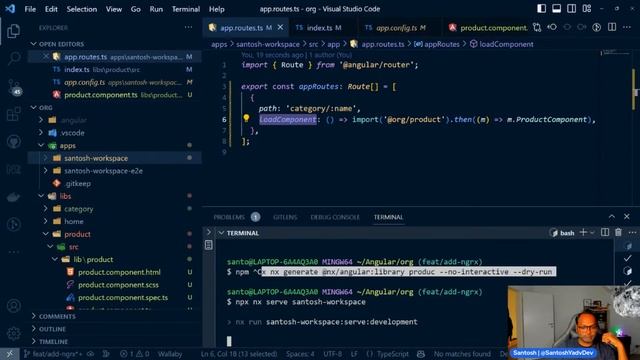Open the Terminal menu

point(186,9)
